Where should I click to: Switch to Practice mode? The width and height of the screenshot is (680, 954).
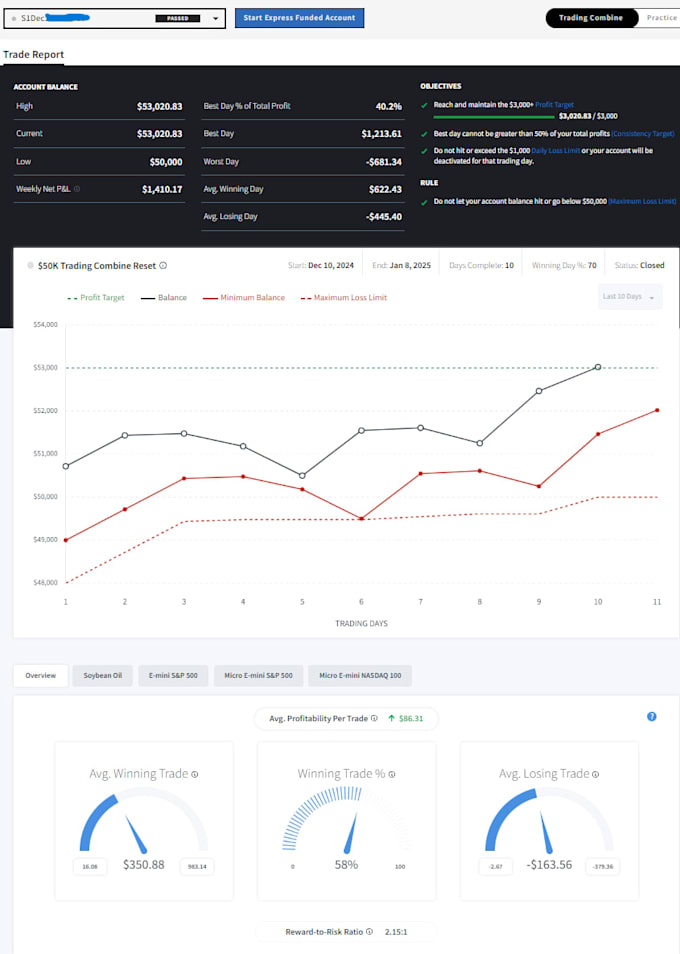tap(661, 18)
